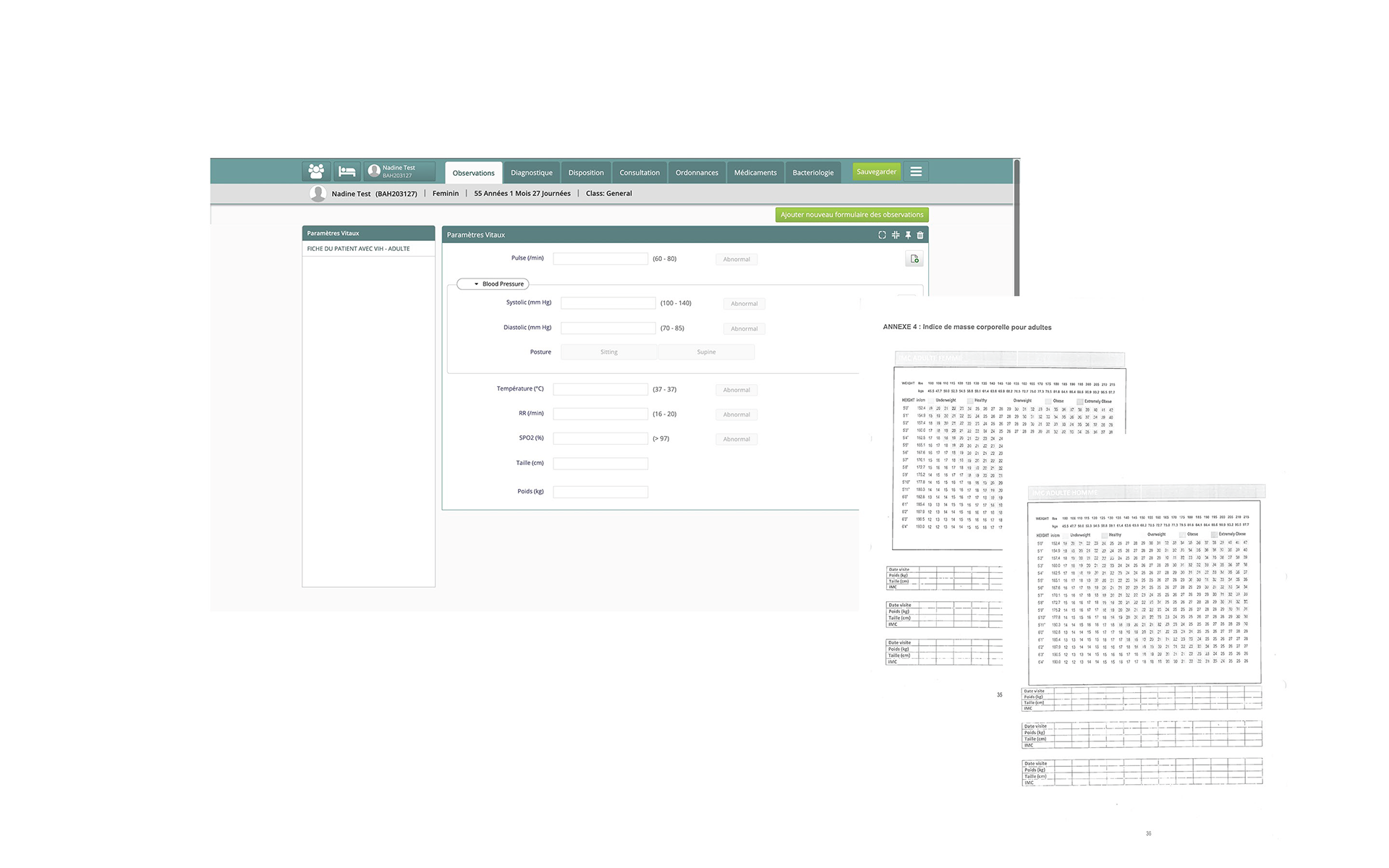Focus the Taille (cm) input
Image resolution: width=1389 pixels, height=868 pixels.
600,464
